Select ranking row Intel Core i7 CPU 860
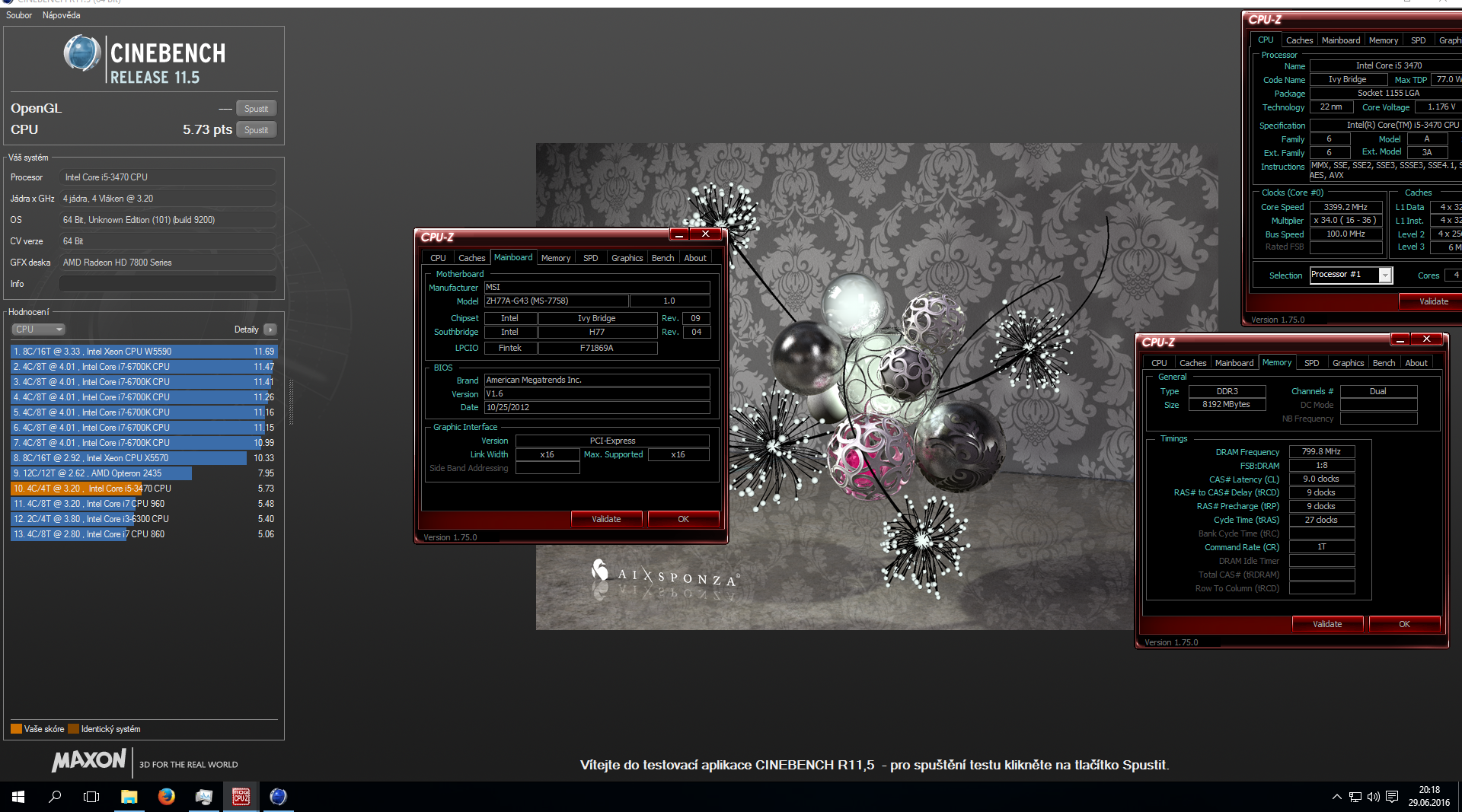Screen dimensions: 1462x812 (x=144, y=534)
